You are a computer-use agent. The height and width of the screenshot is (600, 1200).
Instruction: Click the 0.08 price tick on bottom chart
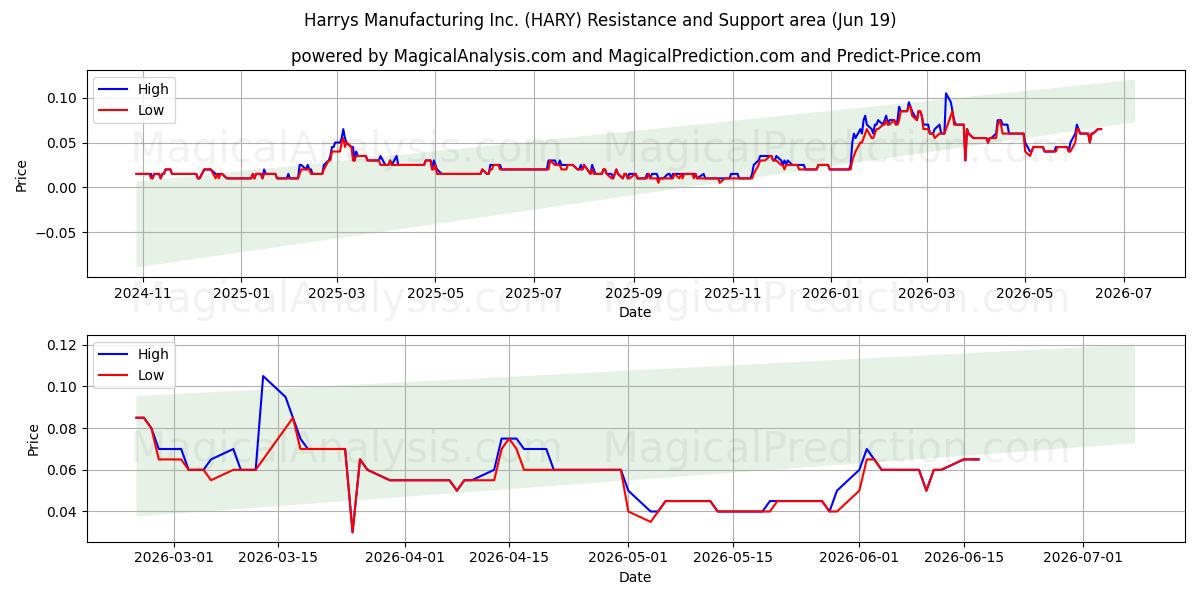[65, 429]
